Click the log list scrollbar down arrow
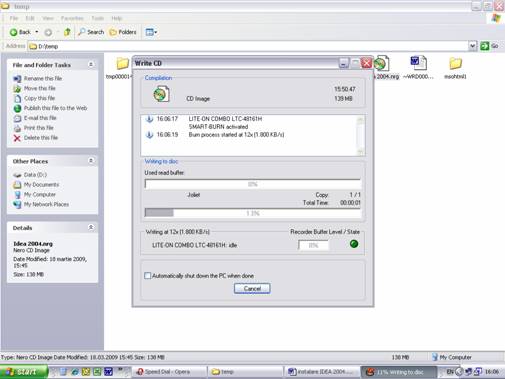 tap(360, 152)
